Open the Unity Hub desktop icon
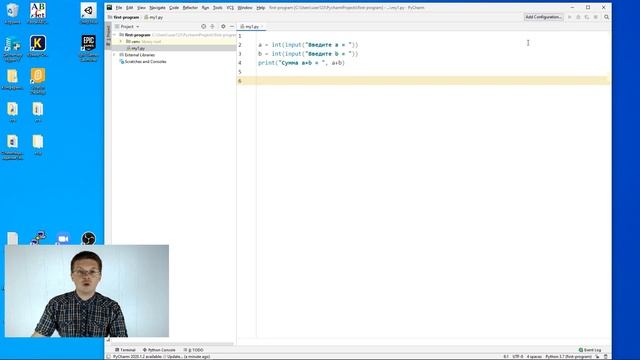The image size is (640, 360). point(89,13)
